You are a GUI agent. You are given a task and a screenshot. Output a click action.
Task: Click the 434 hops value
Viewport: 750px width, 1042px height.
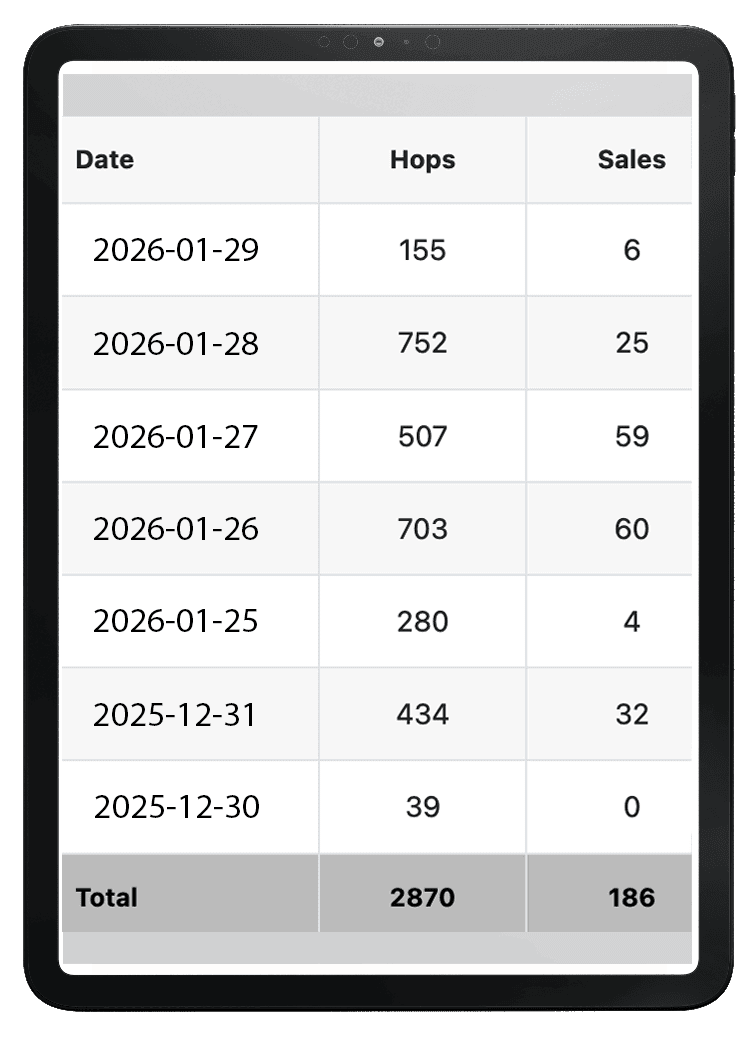[x=422, y=715]
